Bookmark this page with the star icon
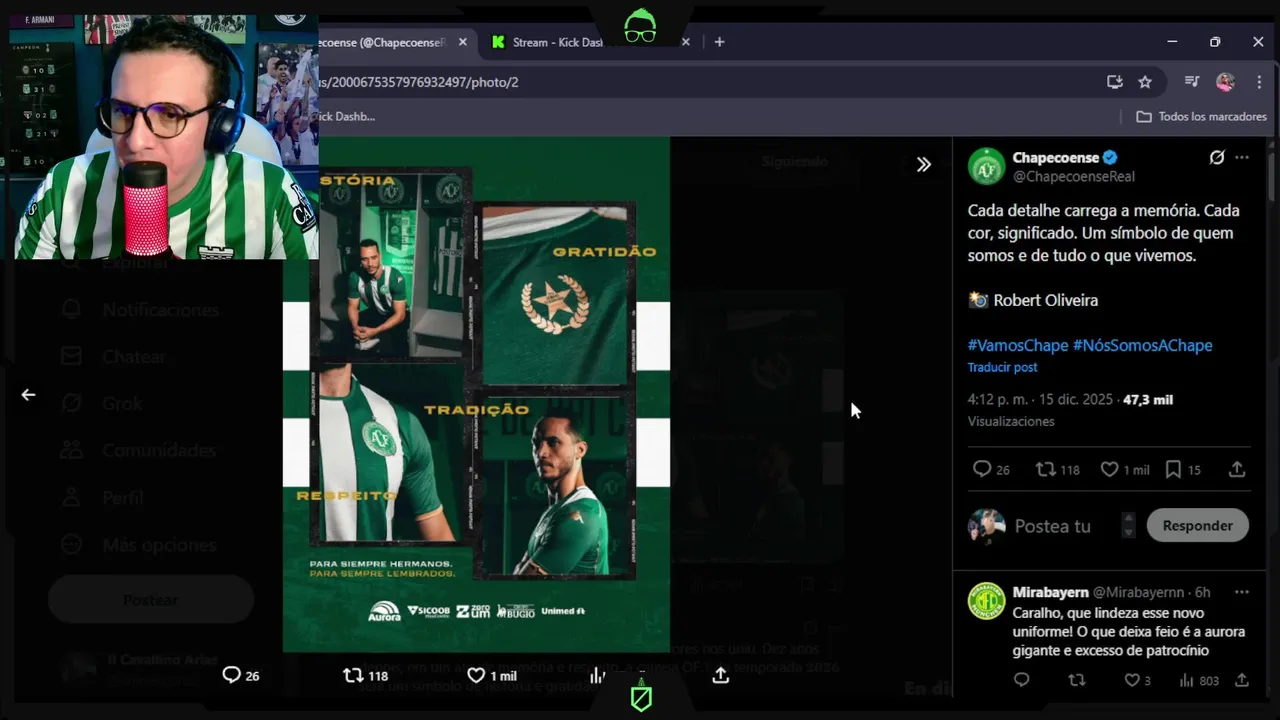This screenshot has width=1280, height=720. tap(1145, 82)
